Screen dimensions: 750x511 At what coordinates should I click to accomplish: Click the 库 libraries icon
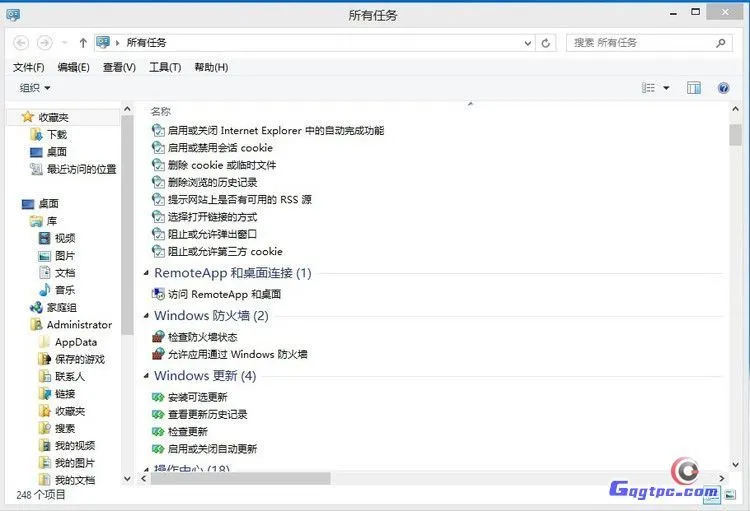pos(36,221)
